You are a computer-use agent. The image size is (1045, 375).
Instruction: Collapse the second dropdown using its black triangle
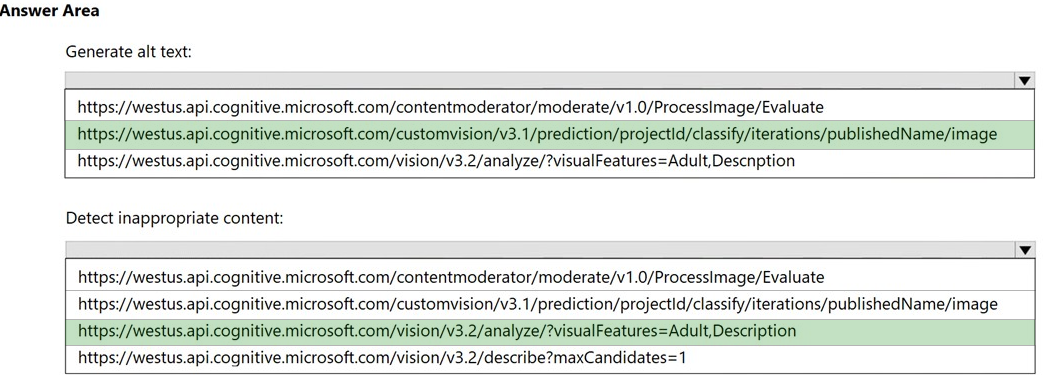(1024, 250)
